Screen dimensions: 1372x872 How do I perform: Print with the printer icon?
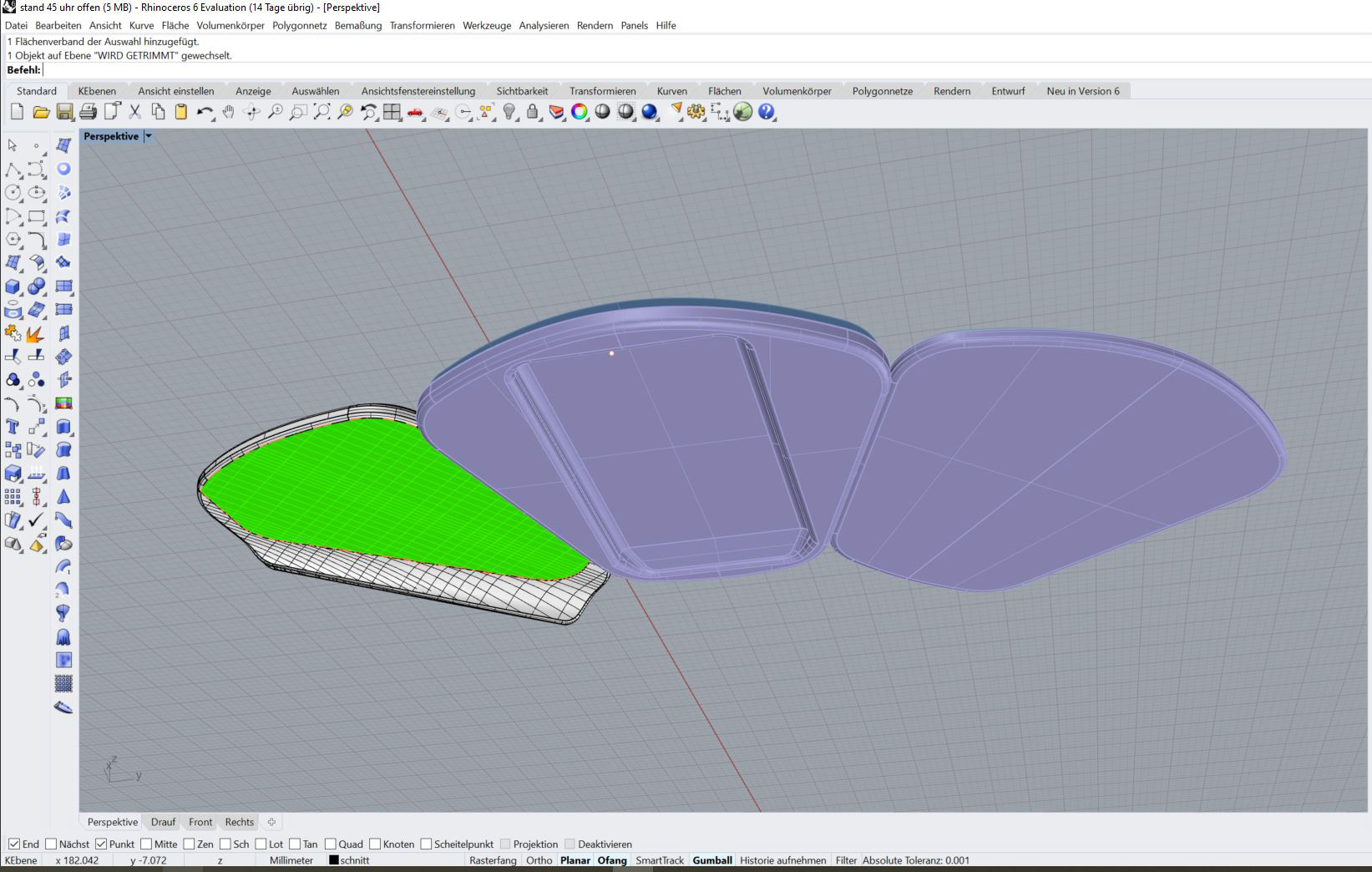click(88, 111)
